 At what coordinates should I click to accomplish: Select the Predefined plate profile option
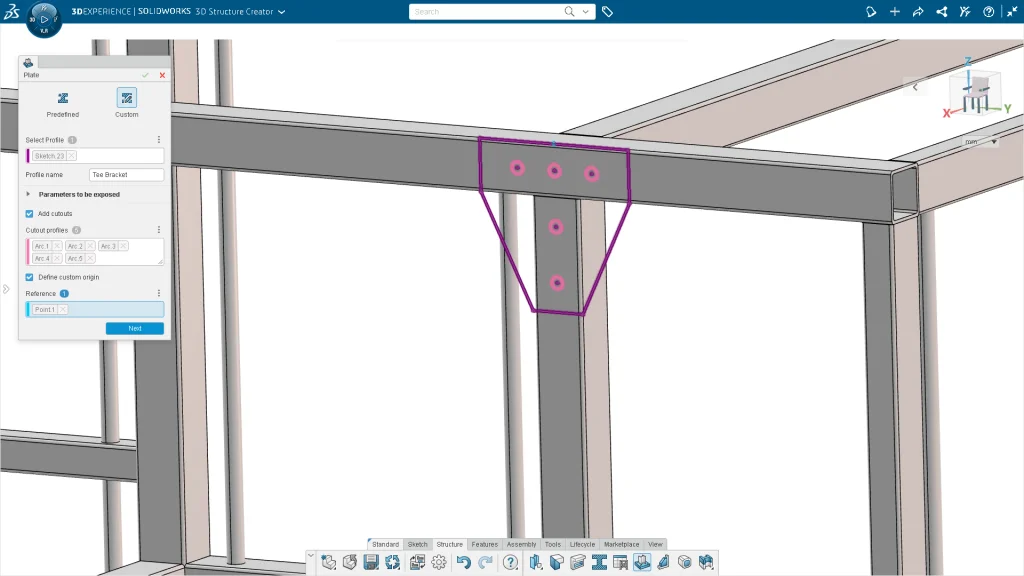coord(62,99)
